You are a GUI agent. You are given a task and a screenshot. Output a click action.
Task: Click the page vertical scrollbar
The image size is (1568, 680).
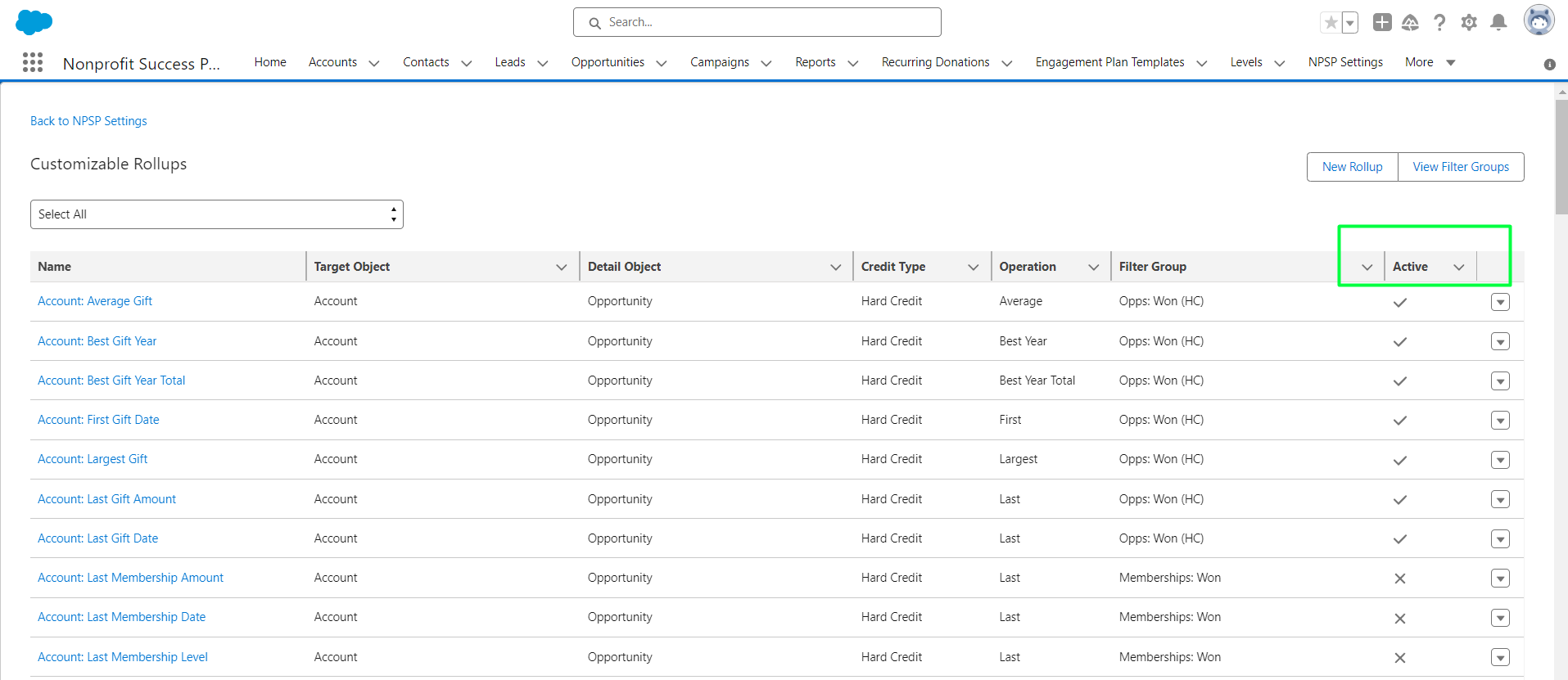click(x=1561, y=155)
